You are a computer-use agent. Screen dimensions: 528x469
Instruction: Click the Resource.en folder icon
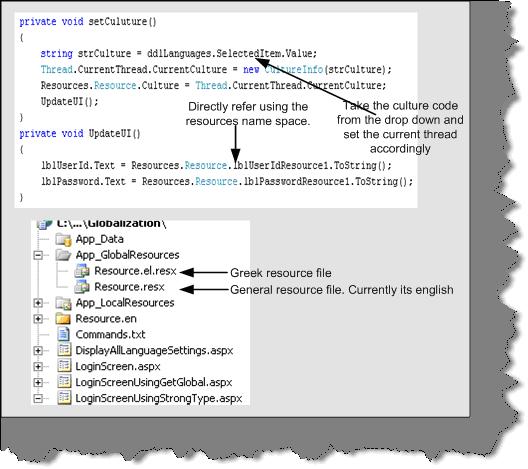(x=63, y=319)
